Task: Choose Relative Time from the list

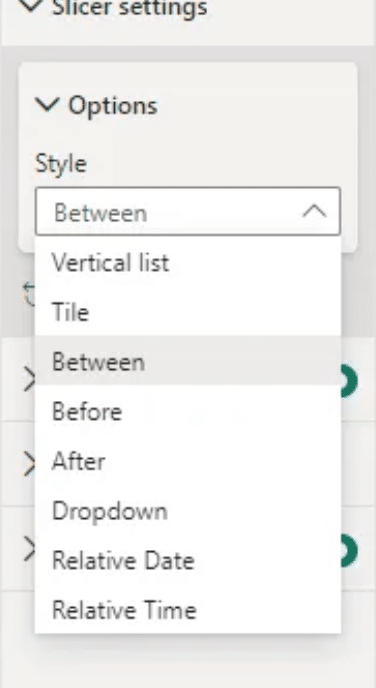Action: tap(188, 610)
